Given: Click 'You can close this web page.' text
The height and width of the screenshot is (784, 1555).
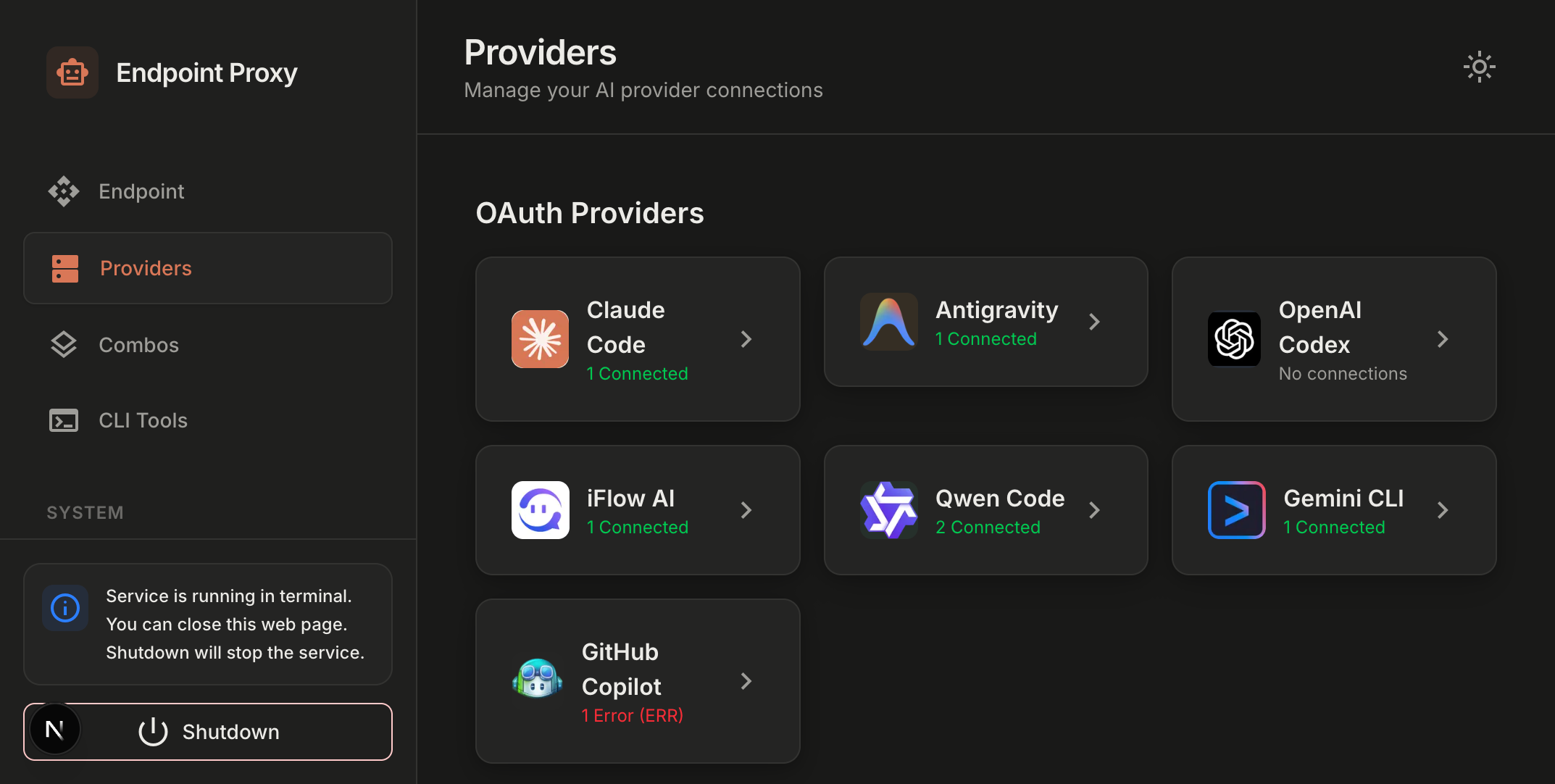Looking at the screenshot, I should (227, 625).
